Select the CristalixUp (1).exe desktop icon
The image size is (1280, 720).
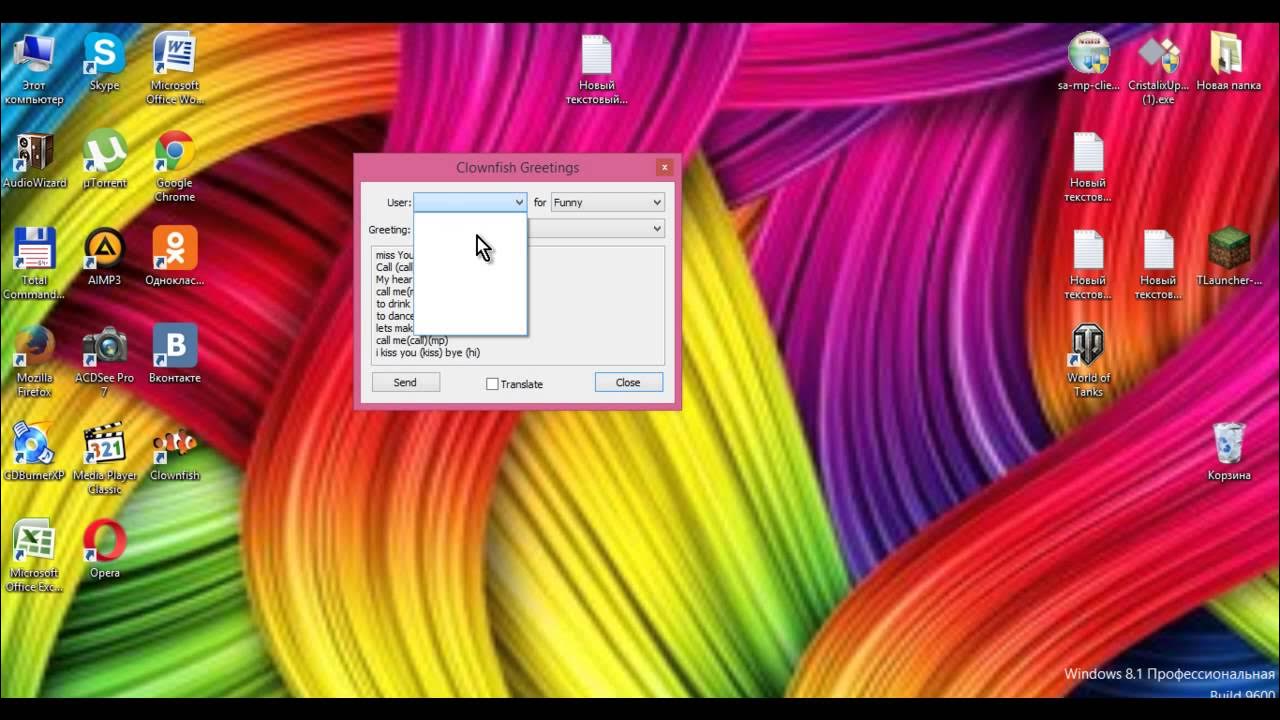(x=1158, y=68)
